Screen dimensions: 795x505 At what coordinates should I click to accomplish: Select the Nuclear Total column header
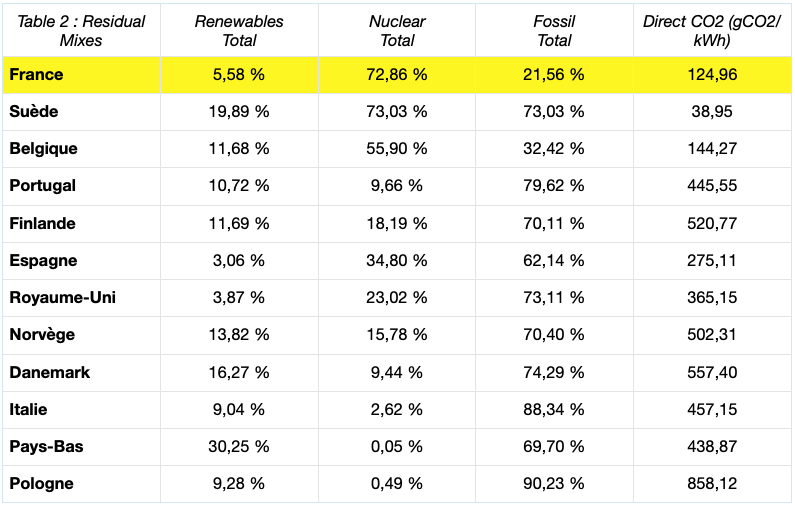[397, 30]
